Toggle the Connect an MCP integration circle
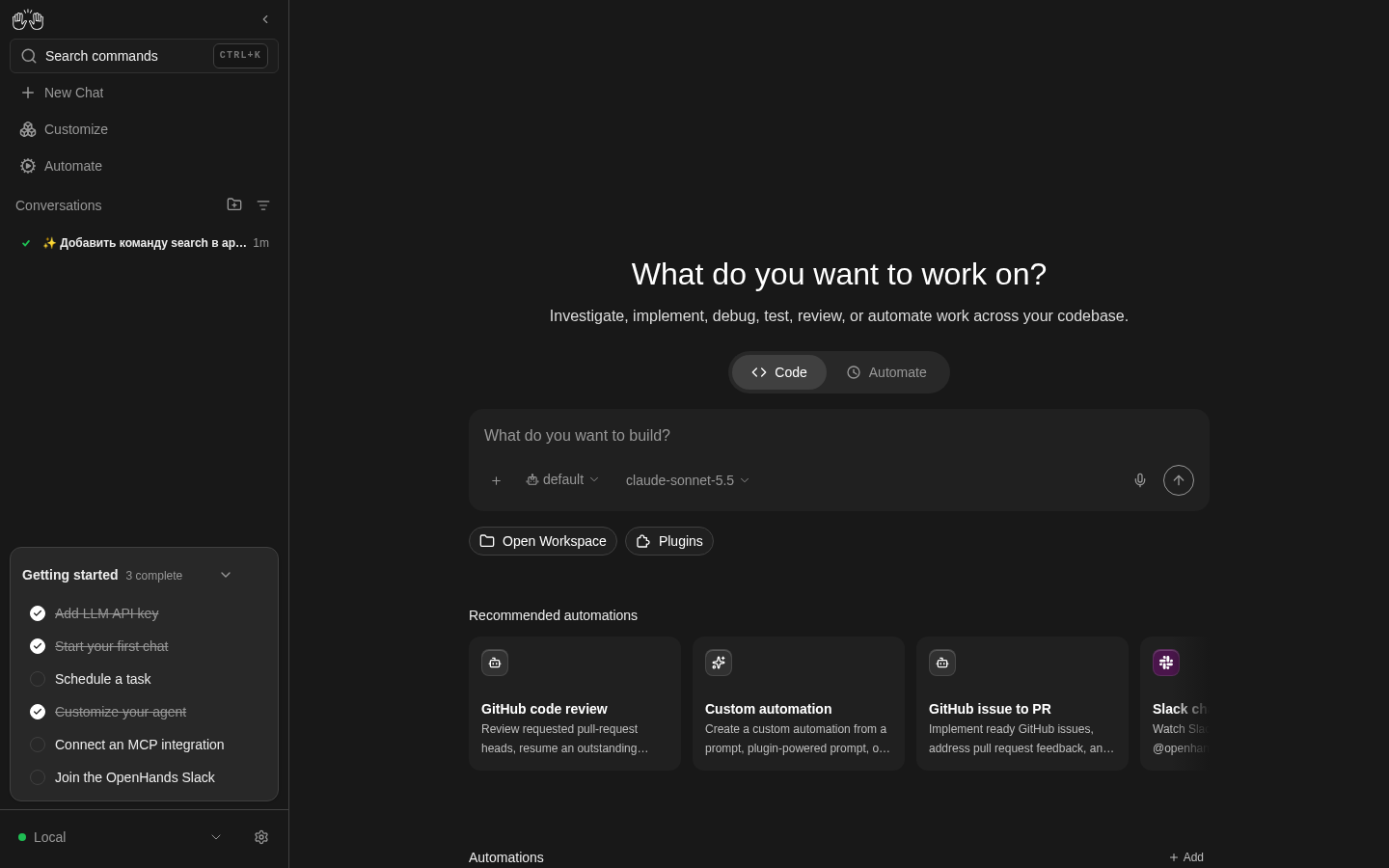This screenshot has height=868, width=1389. 38,745
